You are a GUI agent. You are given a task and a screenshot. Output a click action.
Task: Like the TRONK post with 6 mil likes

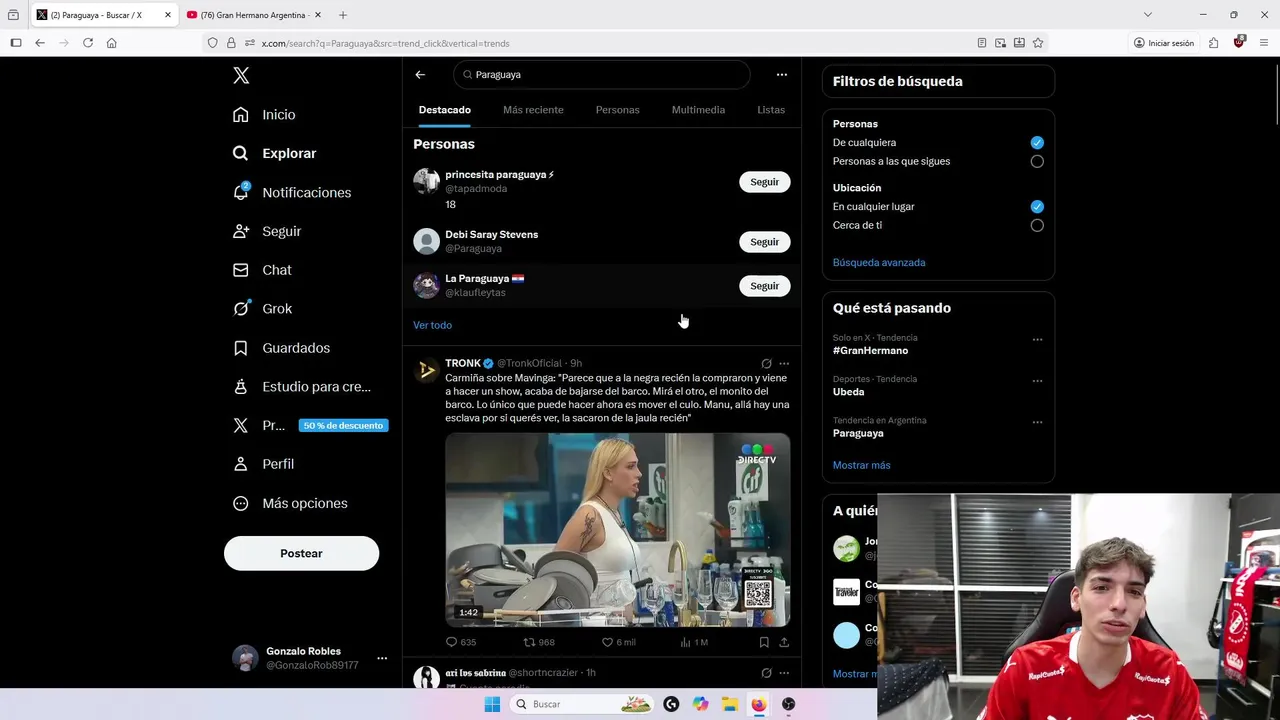tap(618, 642)
